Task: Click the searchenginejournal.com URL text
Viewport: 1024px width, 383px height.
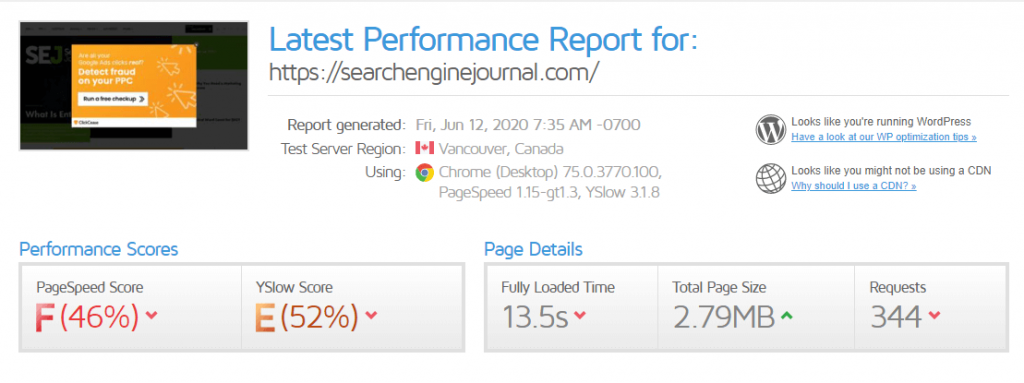Action: point(434,72)
